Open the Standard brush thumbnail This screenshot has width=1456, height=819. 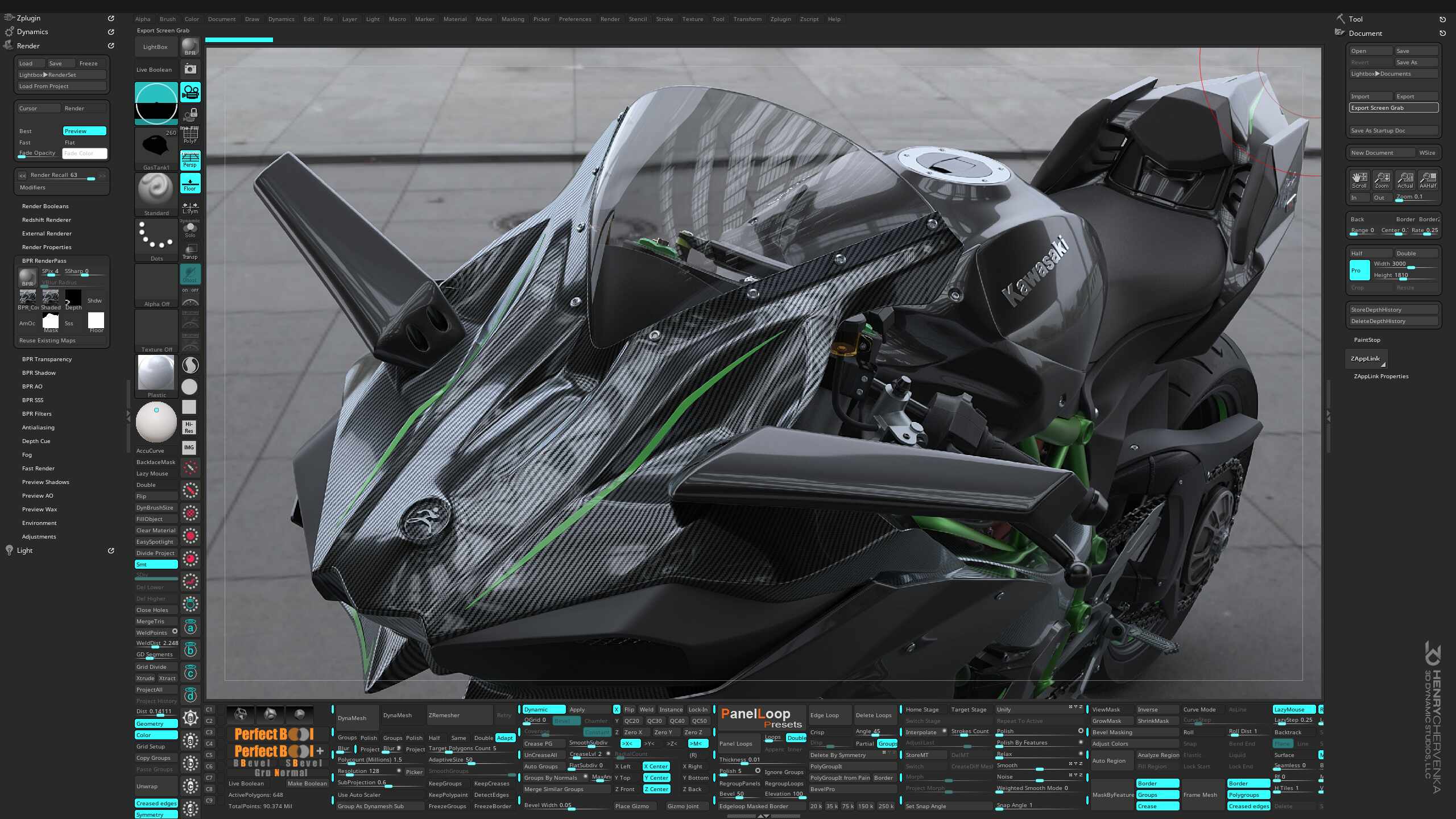tap(156, 193)
